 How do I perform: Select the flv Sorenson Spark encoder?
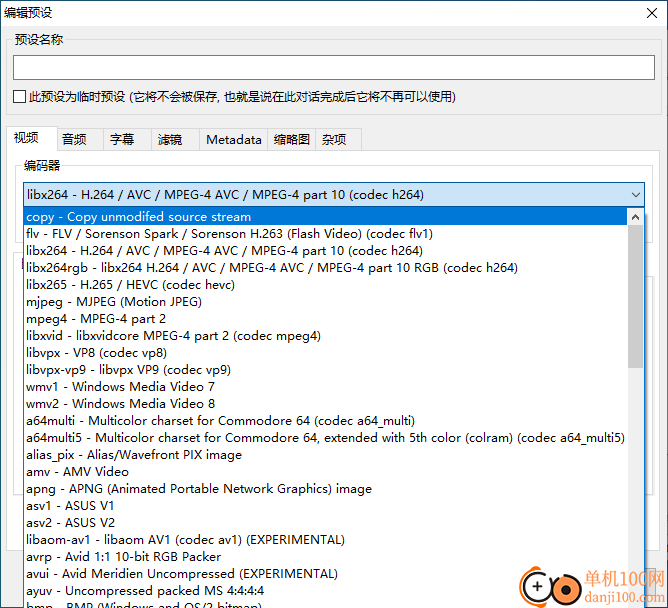tap(325, 234)
